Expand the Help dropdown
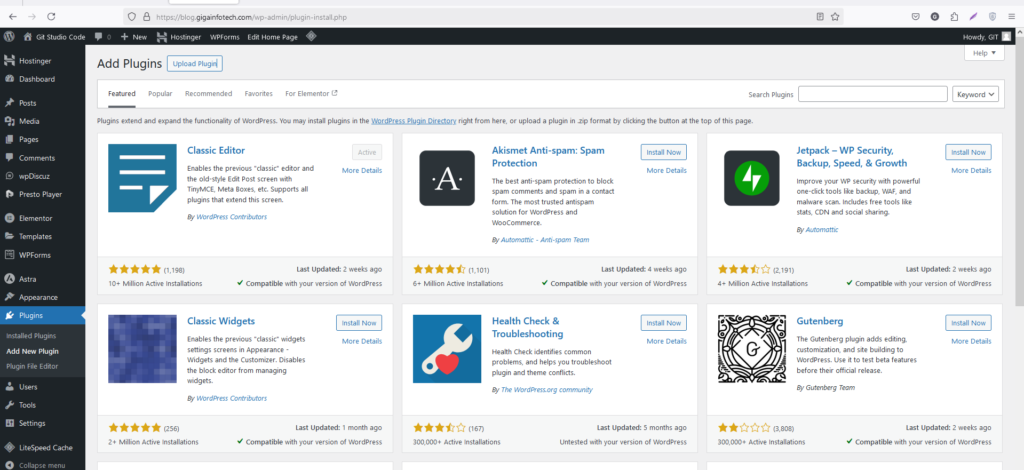1024x470 pixels. [x=984, y=53]
